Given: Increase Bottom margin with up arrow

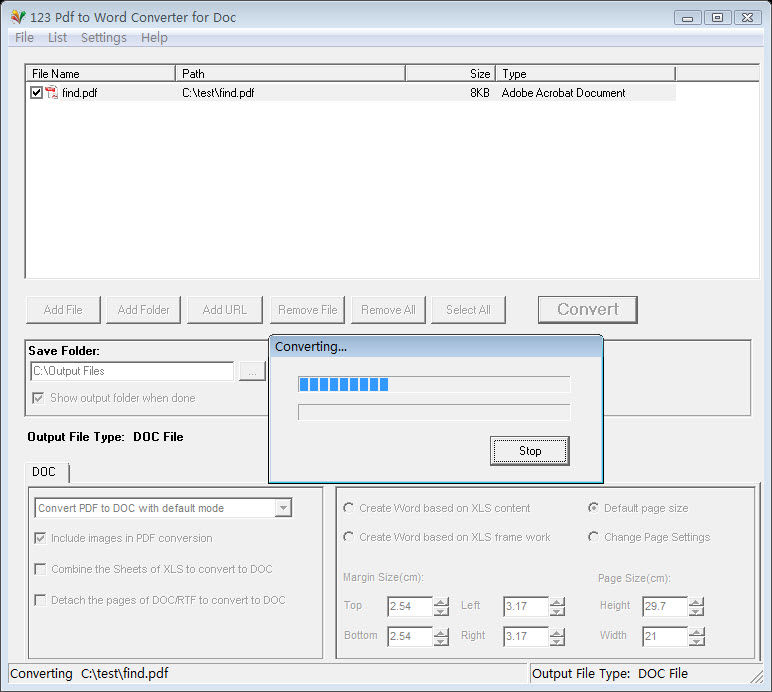Looking at the screenshot, I should [x=442, y=631].
